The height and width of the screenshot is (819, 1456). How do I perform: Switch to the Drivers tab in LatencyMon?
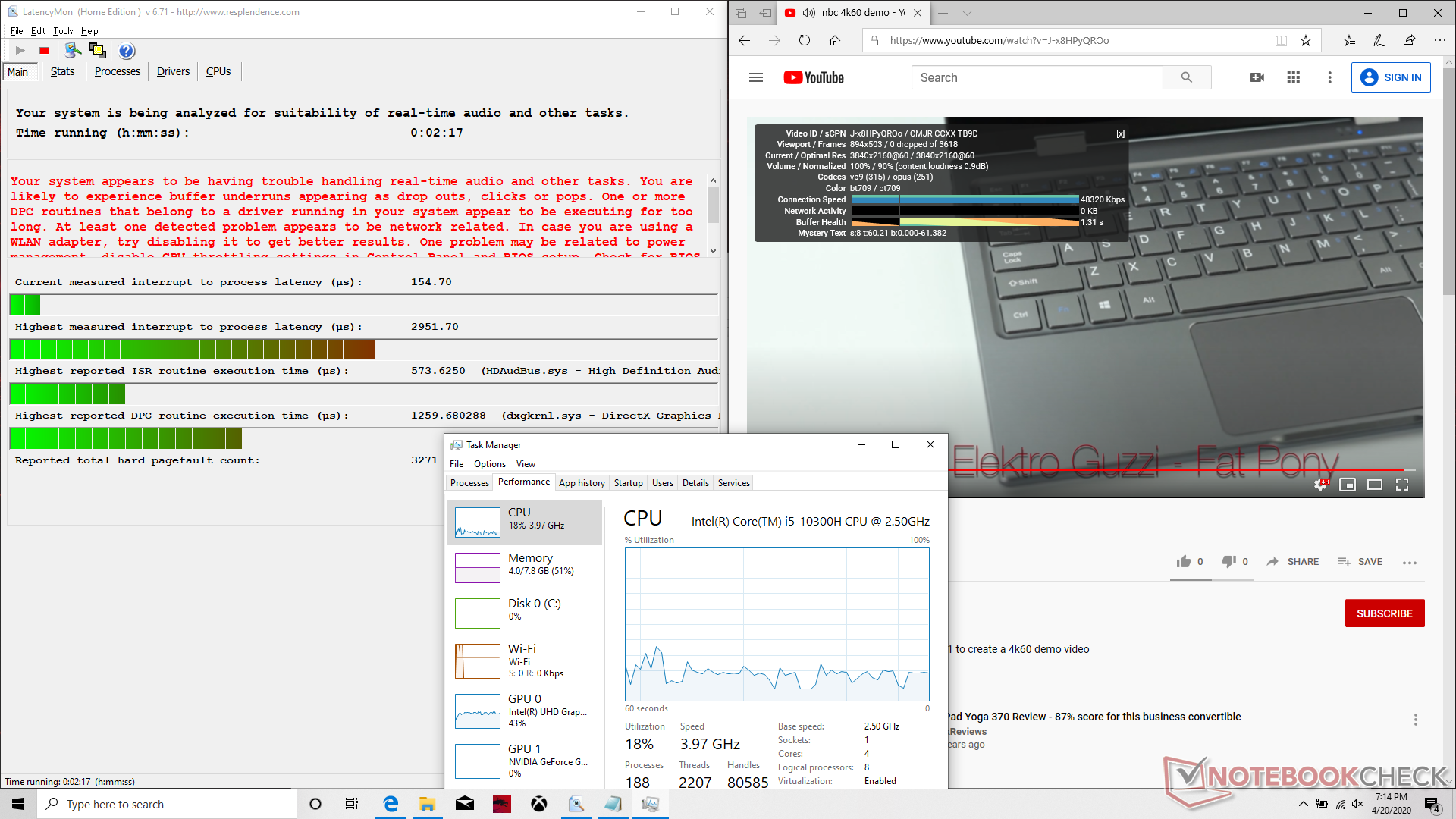(173, 71)
